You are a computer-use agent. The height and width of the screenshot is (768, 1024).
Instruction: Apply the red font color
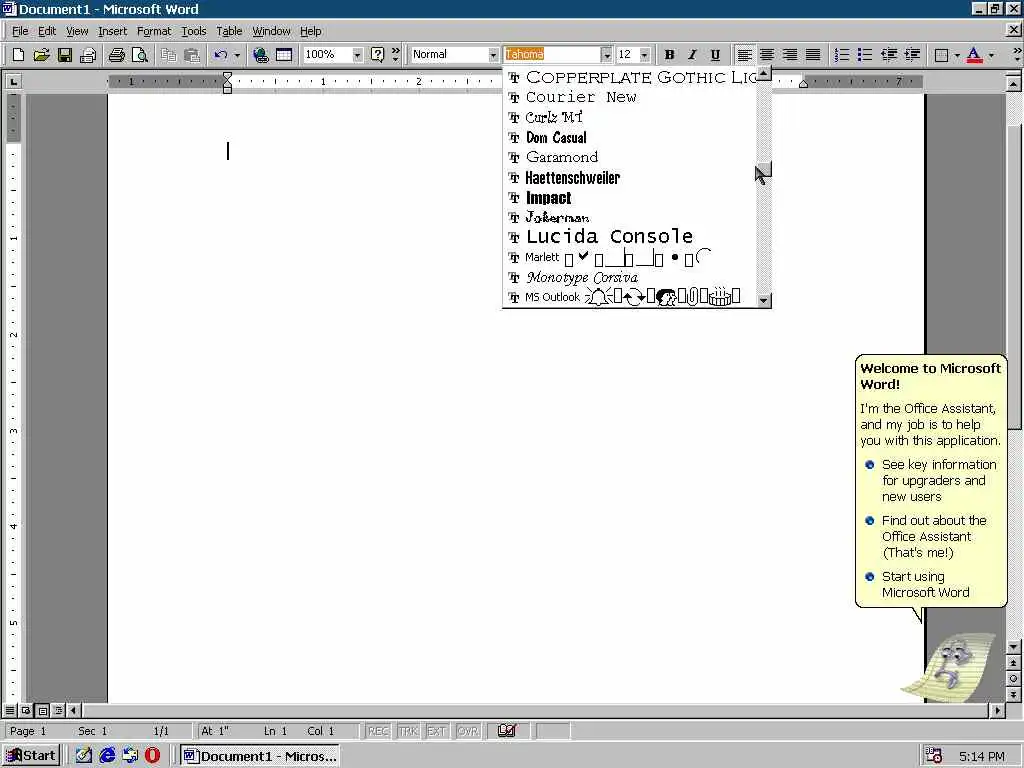974,55
